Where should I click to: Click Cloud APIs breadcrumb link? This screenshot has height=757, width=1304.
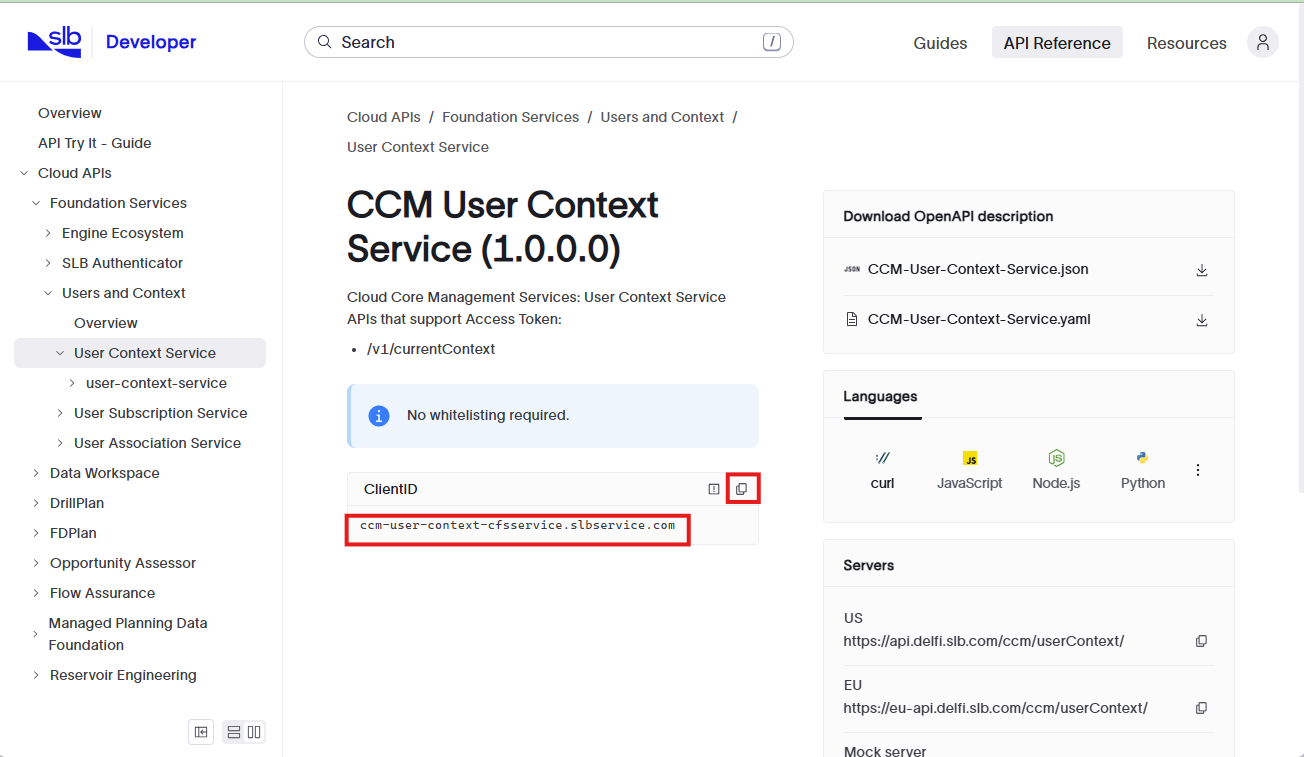pyautogui.click(x=384, y=117)
